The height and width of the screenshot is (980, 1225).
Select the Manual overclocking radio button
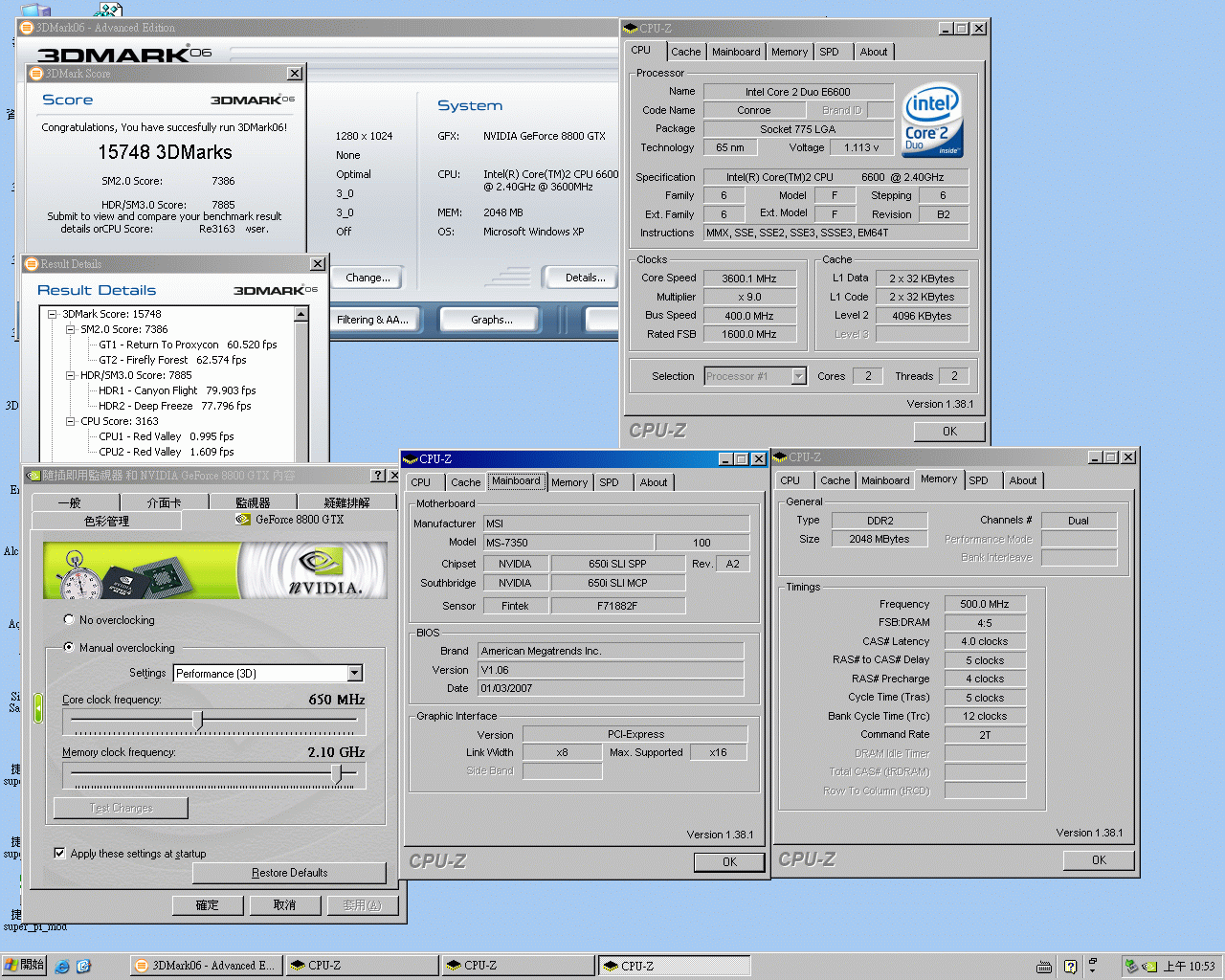tap(69, 648)
